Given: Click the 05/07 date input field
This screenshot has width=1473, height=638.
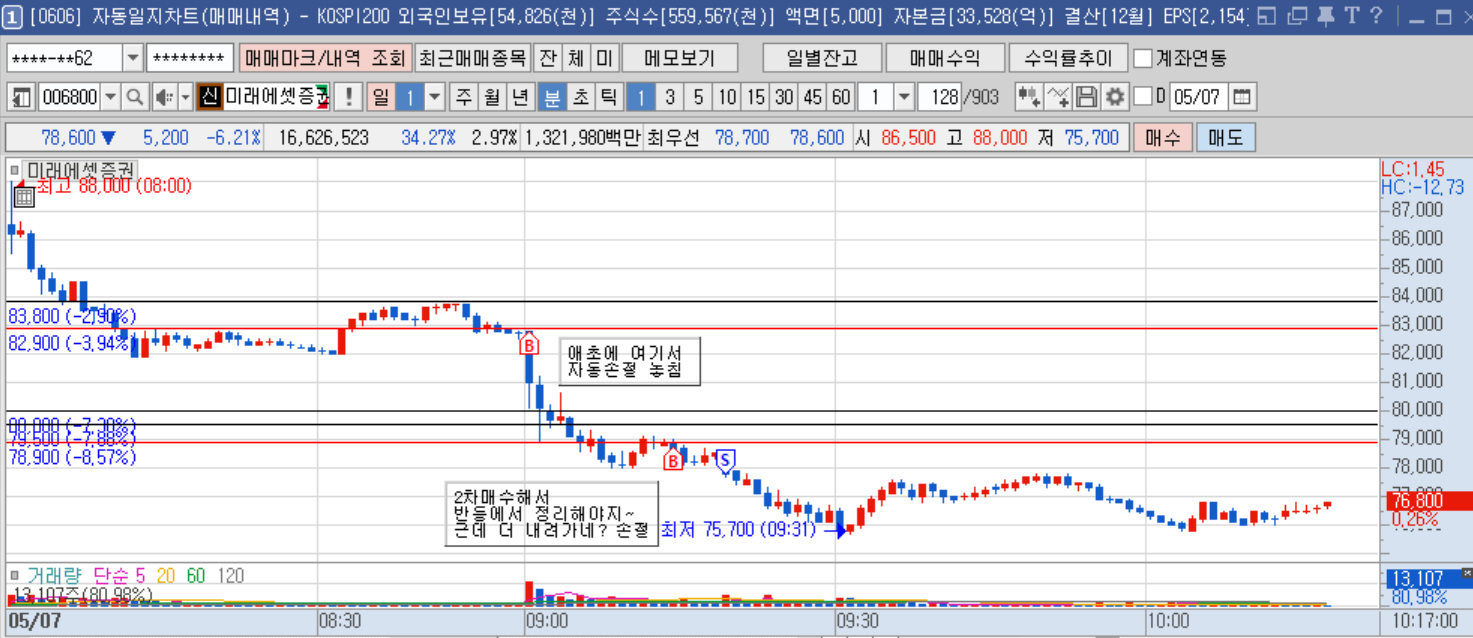Looking at the screenshot, I should coord(1198,97).
